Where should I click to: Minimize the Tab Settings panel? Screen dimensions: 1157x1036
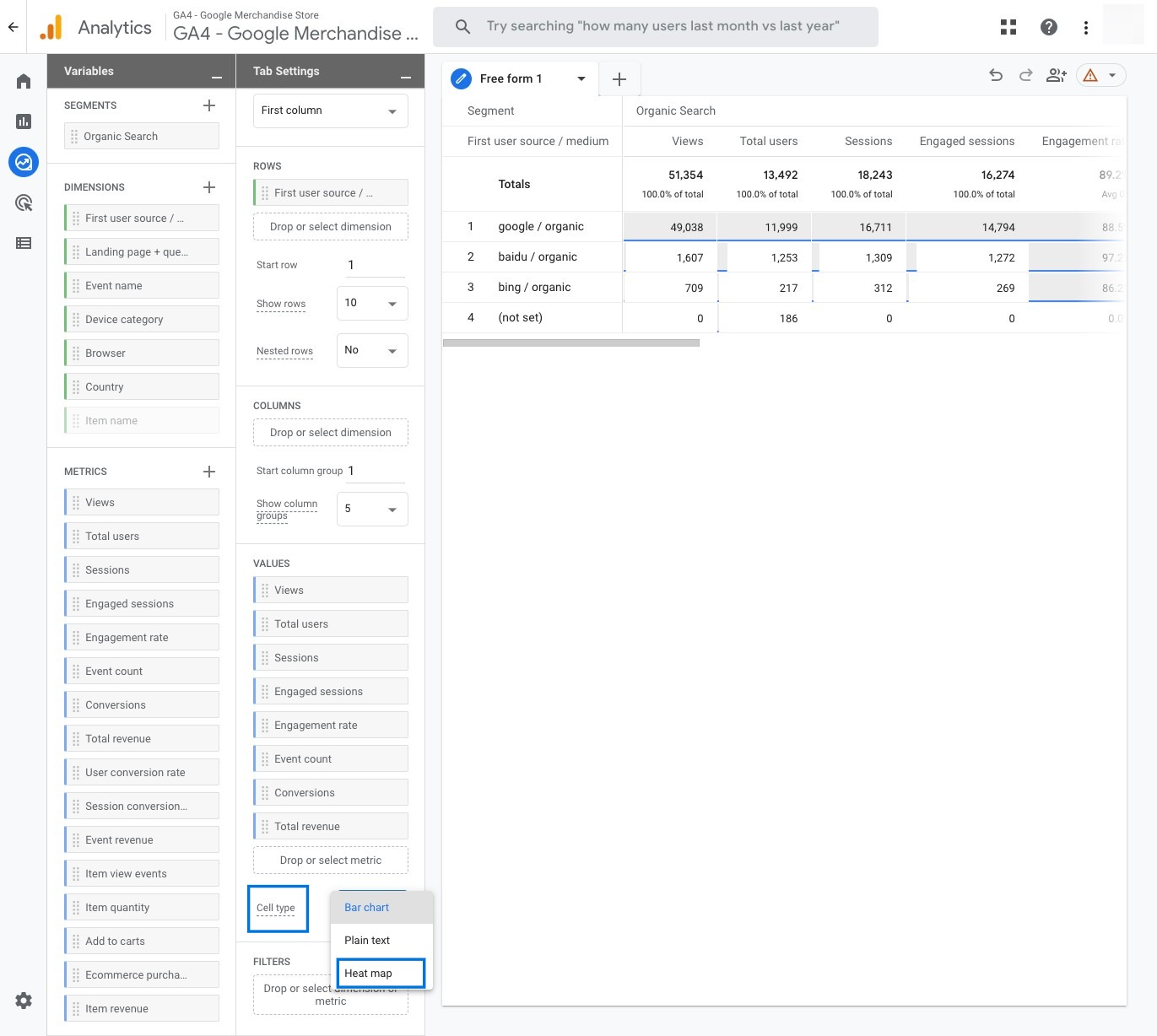(x=406, y=77)
